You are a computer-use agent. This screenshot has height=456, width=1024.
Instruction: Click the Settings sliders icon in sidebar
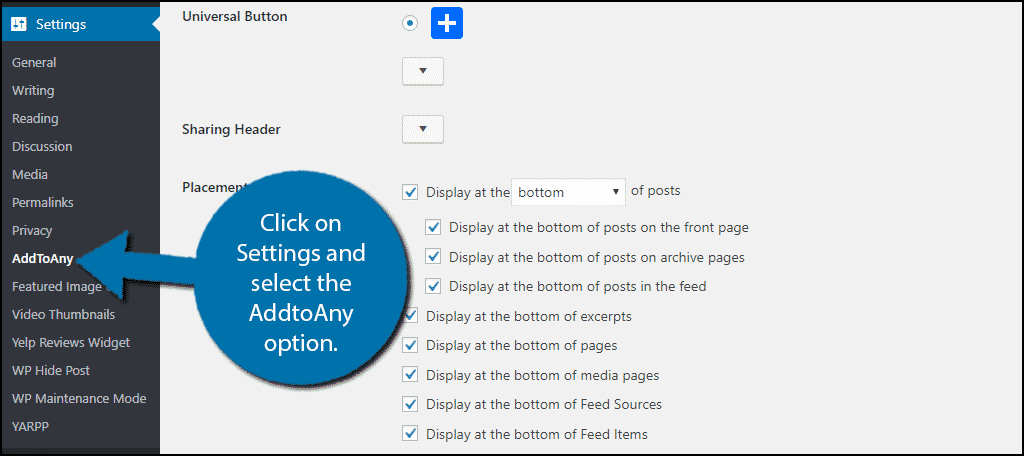(19, 25)
